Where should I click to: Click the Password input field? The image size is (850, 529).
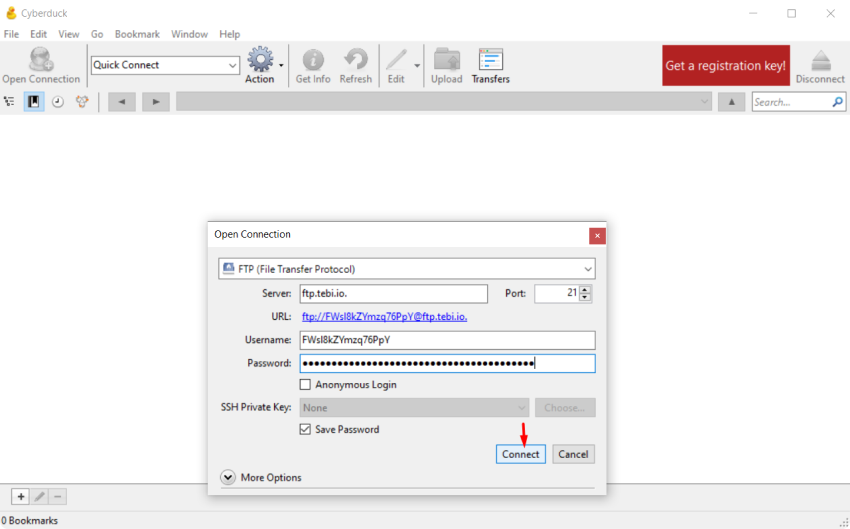[447, 363]
